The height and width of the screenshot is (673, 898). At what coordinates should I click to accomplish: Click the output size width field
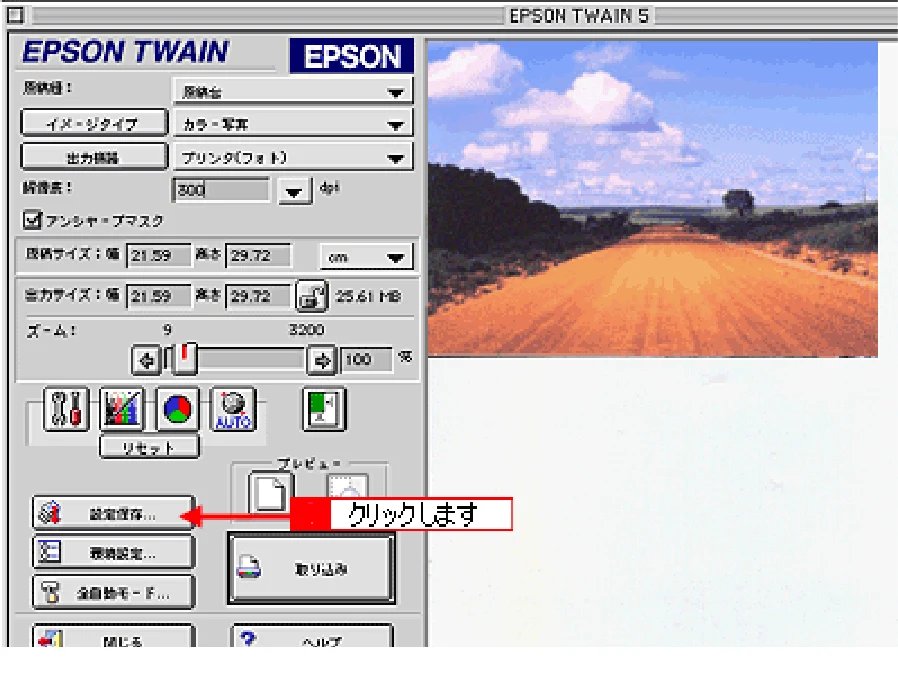(x=158, y=297)
